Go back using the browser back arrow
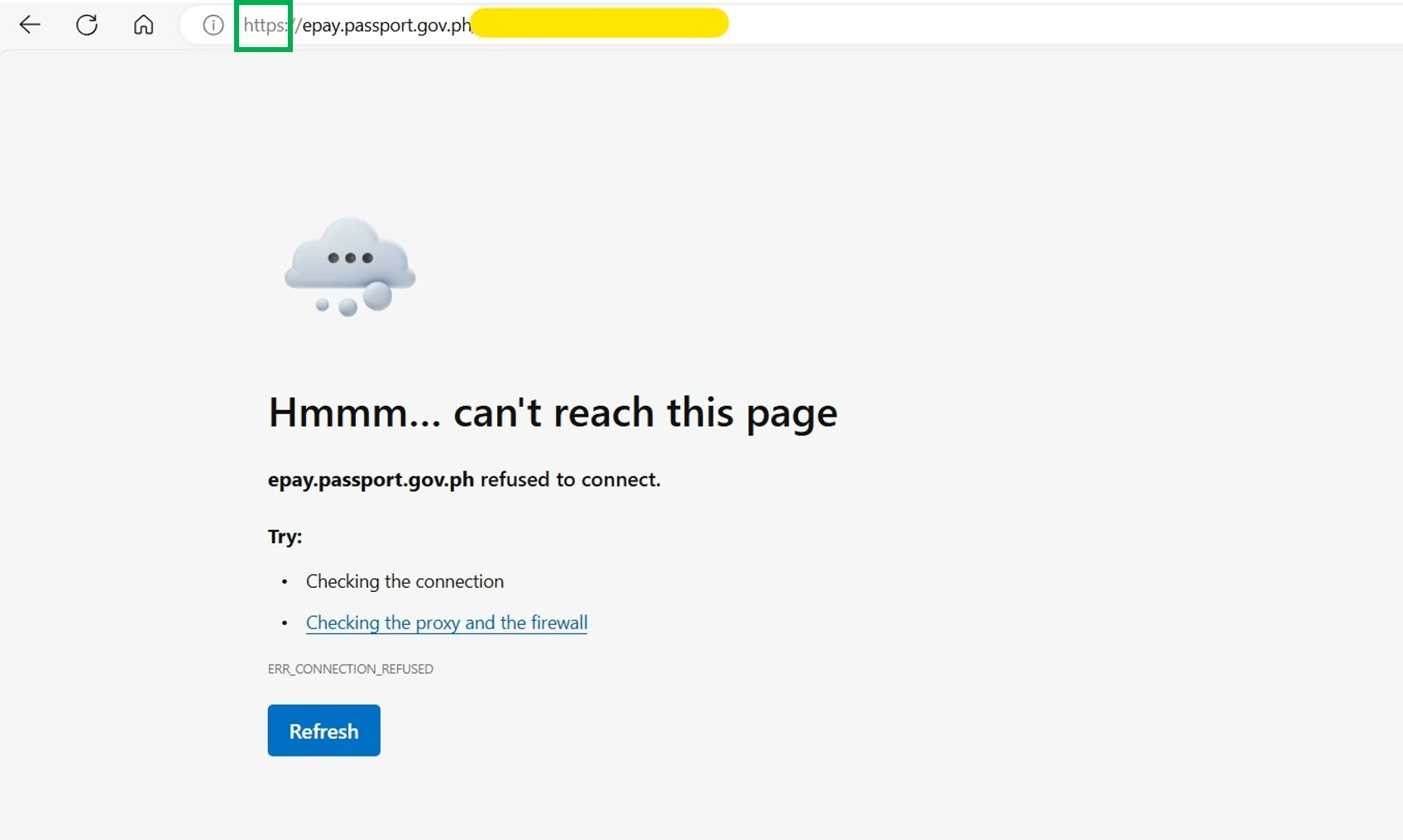The image size is (1403, 840). click(x=30, y=25)
